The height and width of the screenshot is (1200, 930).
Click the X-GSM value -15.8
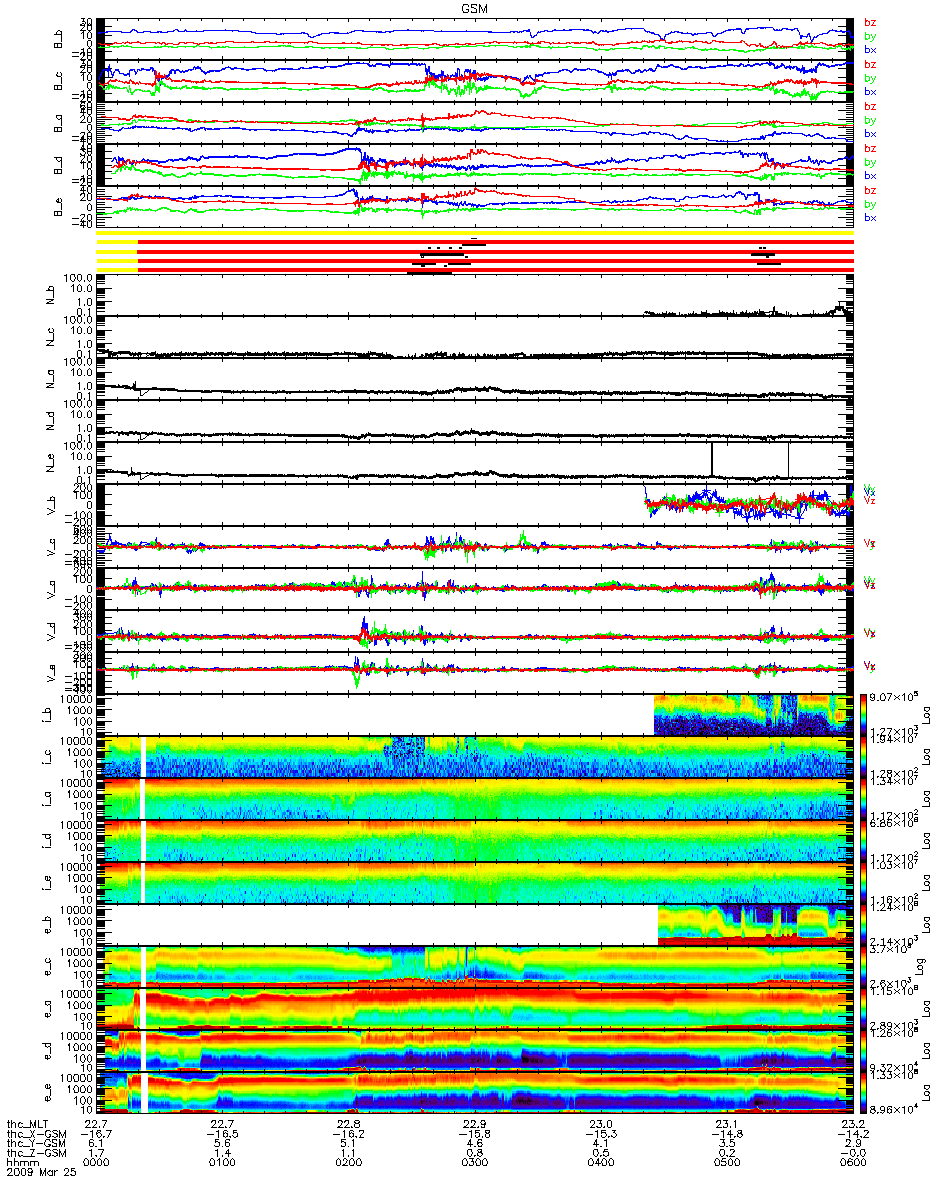pos(475,1135)
